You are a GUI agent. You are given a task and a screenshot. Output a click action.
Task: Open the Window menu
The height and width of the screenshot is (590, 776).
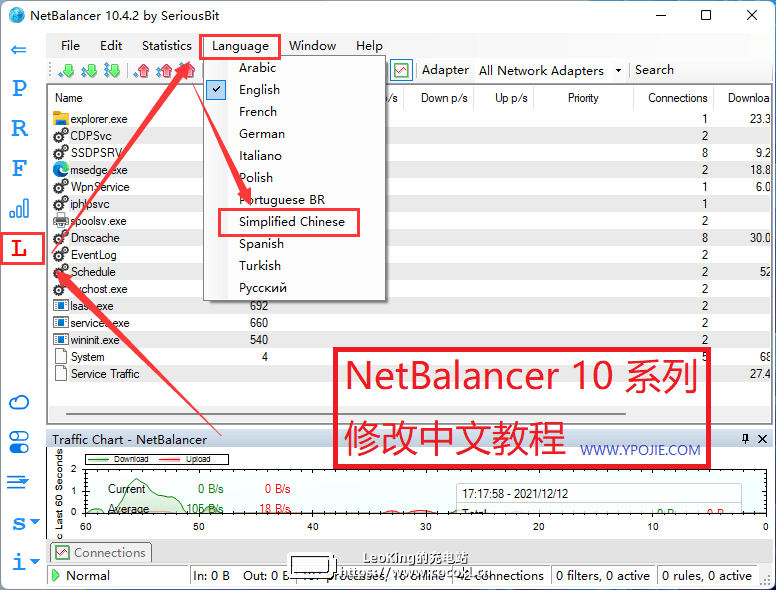pyautogui.click(x=312, y=46)
